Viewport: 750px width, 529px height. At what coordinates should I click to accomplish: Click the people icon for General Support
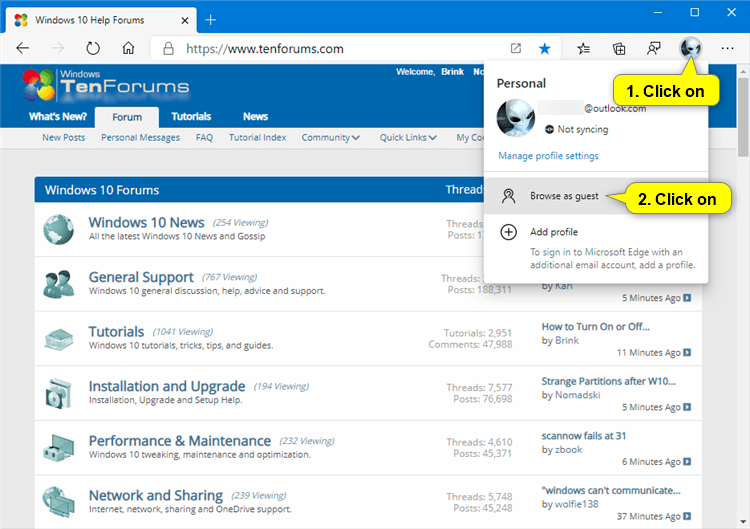[x=58, y=284]
